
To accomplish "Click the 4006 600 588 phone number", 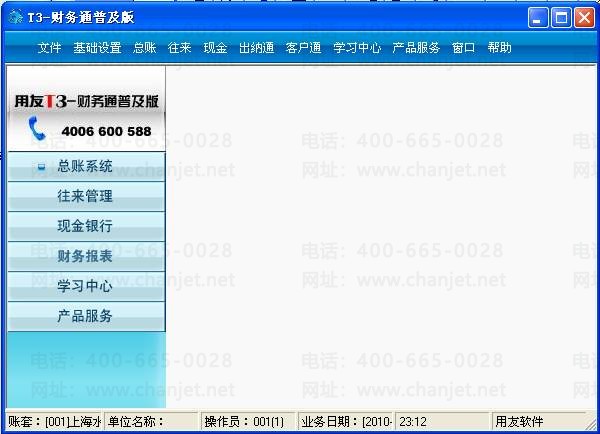I will coord(106,131).
